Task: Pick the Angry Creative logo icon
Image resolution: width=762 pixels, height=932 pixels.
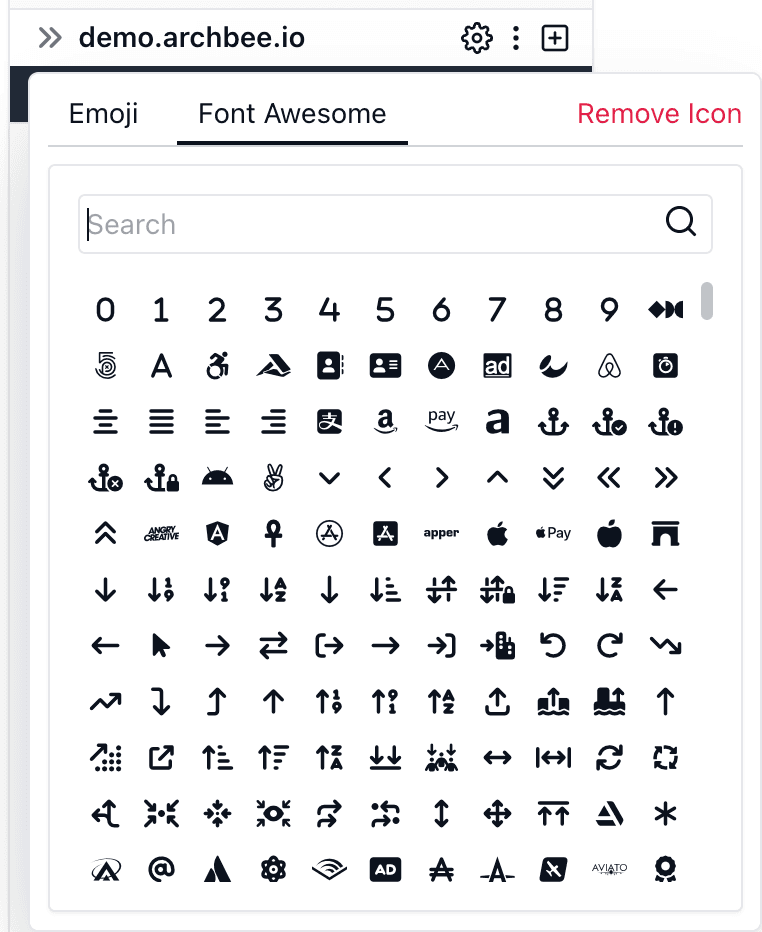Action: point(162,533)
